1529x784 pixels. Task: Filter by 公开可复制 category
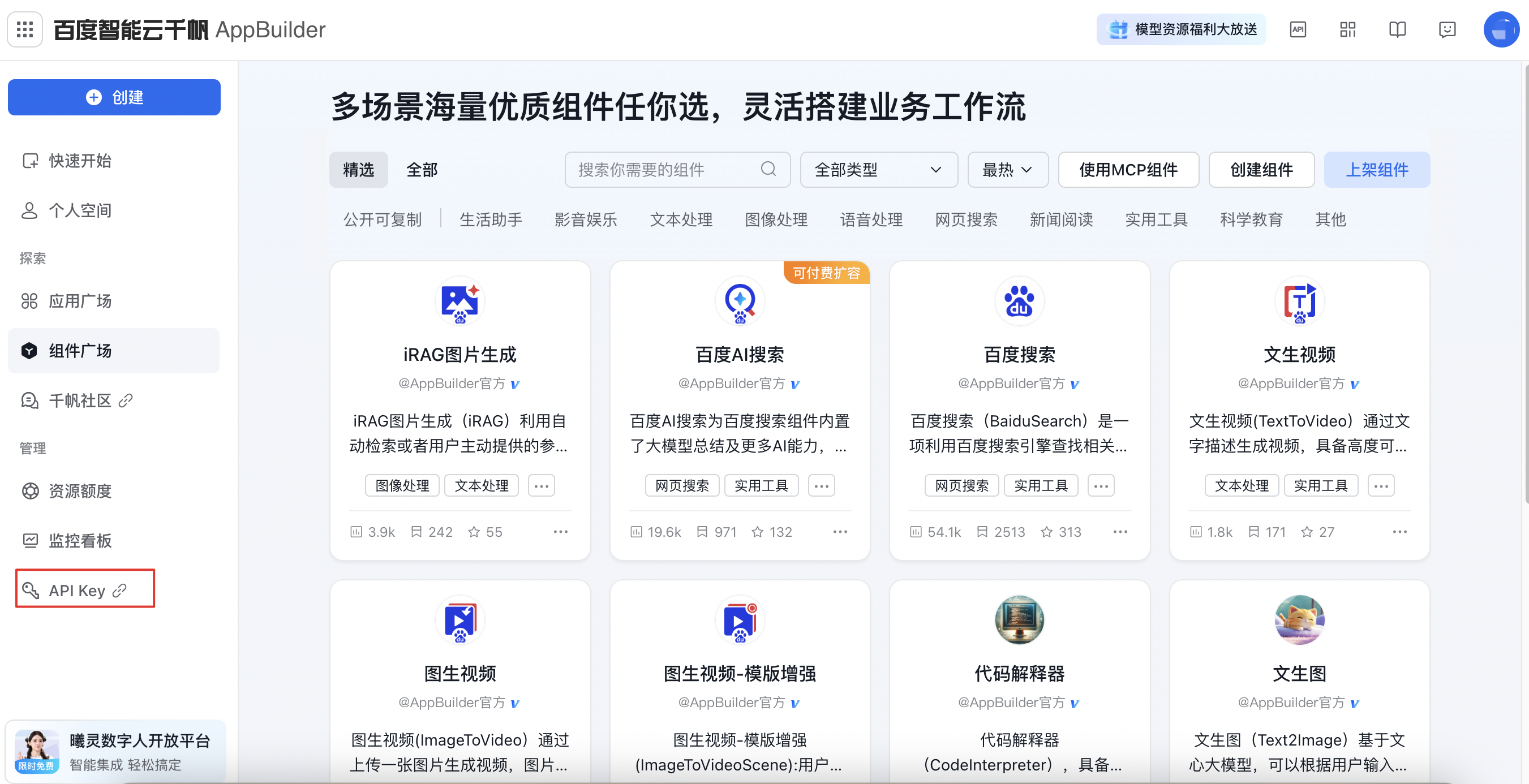point(383,219)
